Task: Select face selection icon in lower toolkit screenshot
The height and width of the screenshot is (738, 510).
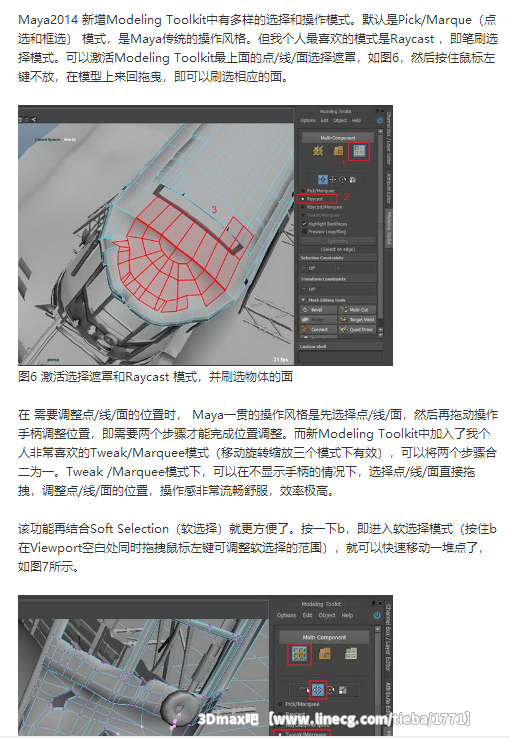Action: coord(351,653)
